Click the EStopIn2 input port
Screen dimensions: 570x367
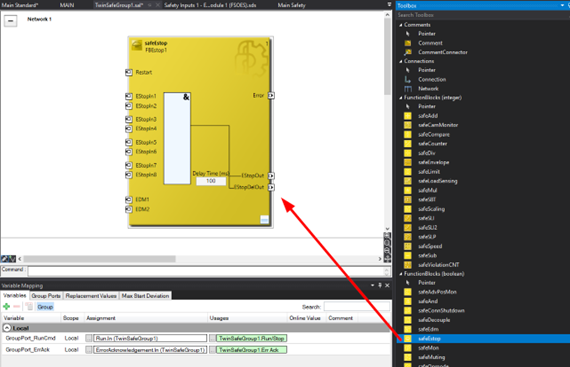click(129, 106)
